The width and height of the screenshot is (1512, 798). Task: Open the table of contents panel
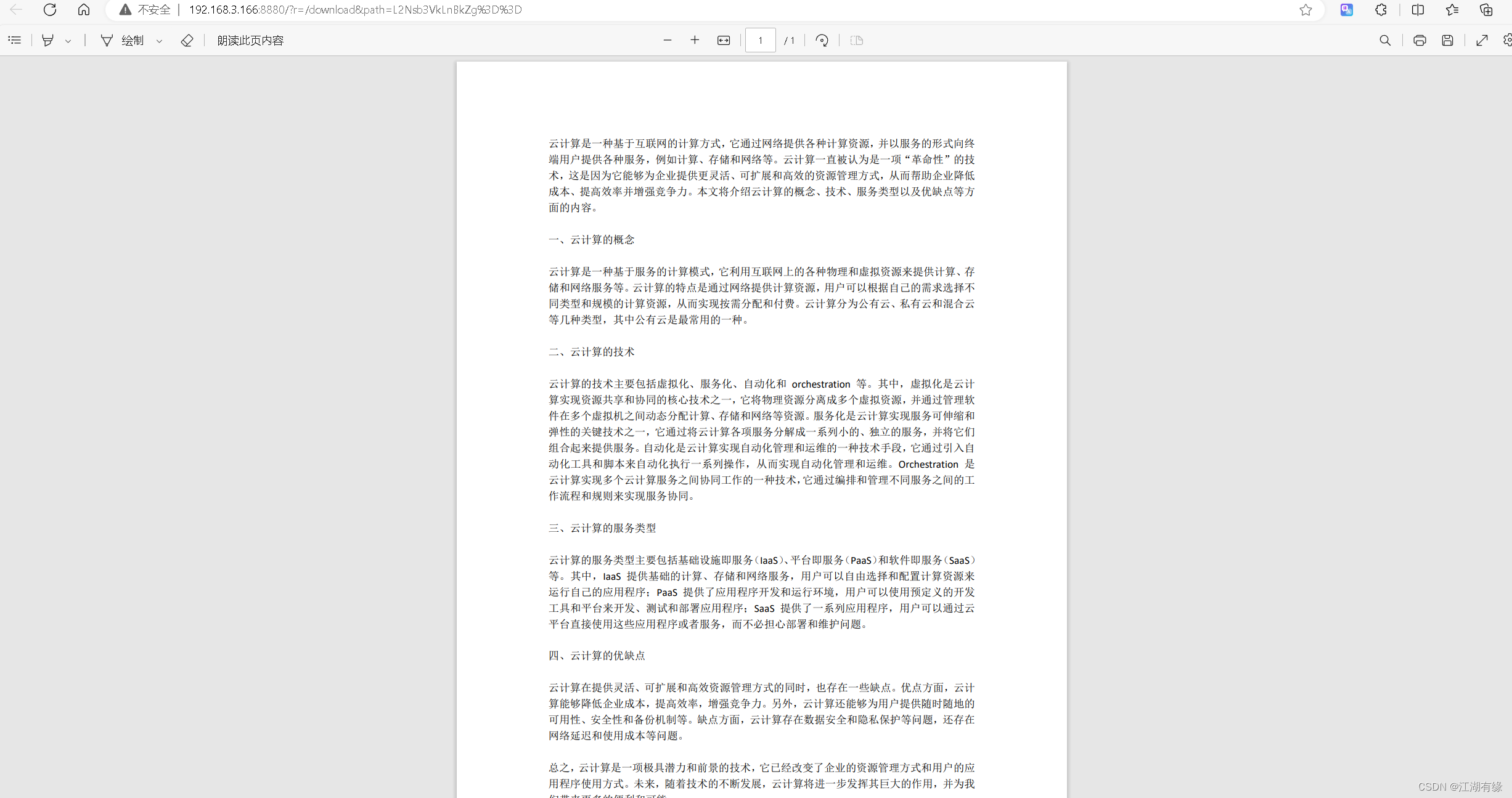click(15, 40)
